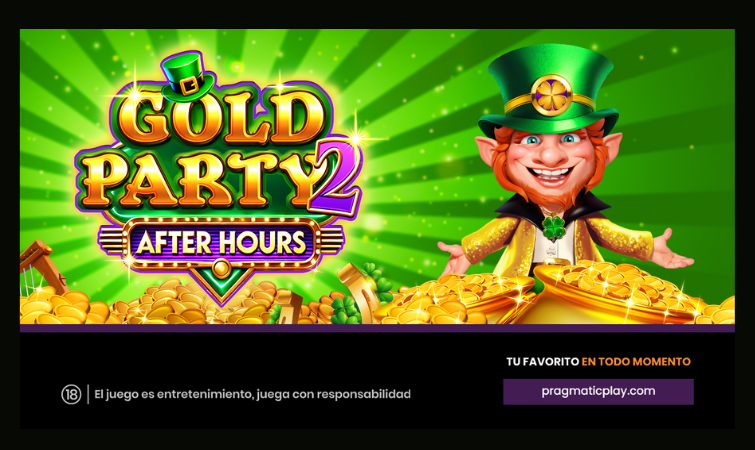
Task: Click the gold clover emblem on the hat
Action: pos(551,95)
